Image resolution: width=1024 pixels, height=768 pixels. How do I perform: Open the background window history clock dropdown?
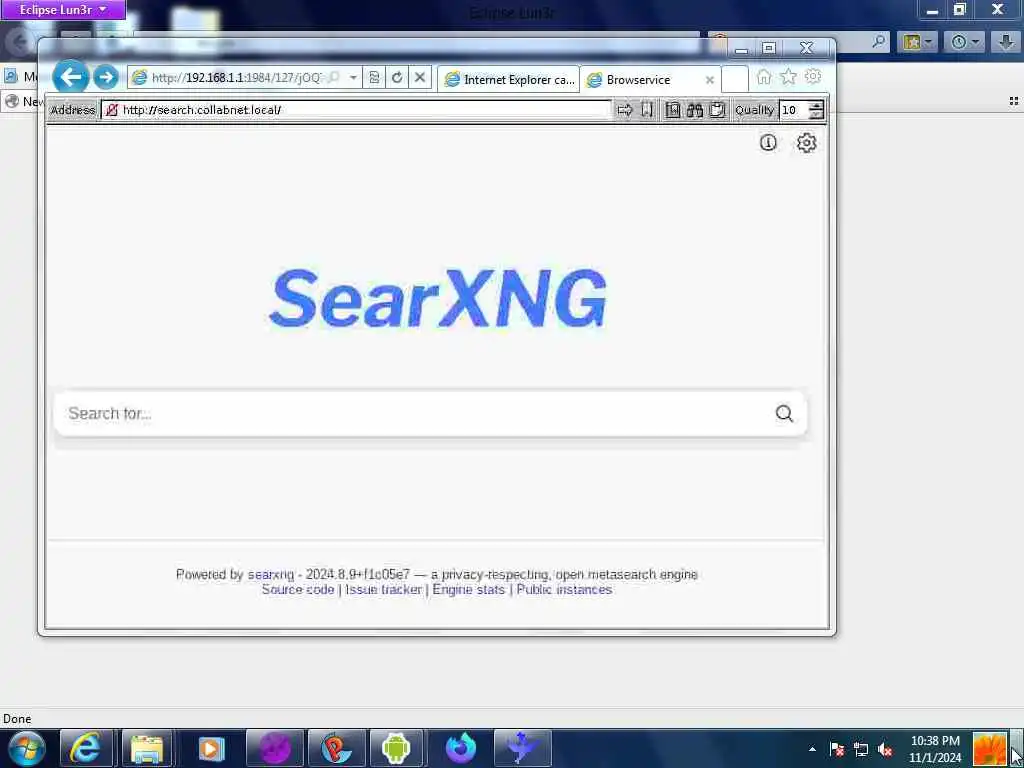click(x=964, y=42)
